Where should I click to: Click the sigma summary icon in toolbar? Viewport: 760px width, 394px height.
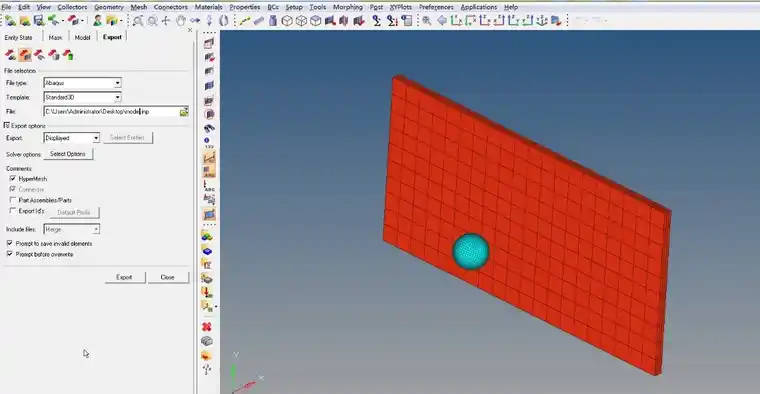coord(377,21)
